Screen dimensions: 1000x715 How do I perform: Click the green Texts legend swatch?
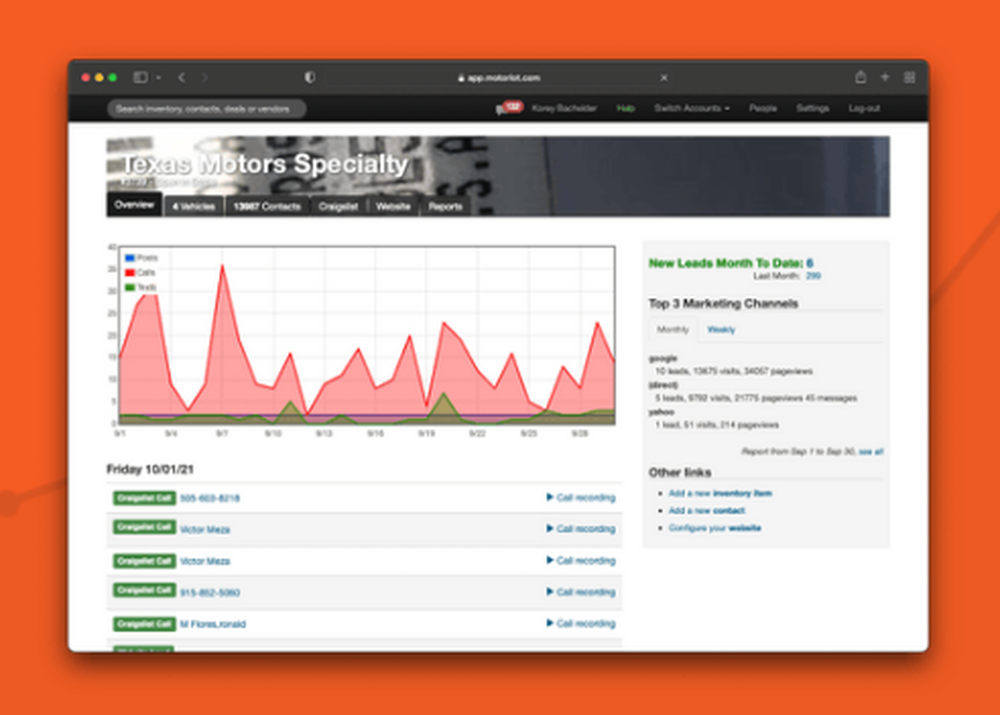click(x=129, y=288)
